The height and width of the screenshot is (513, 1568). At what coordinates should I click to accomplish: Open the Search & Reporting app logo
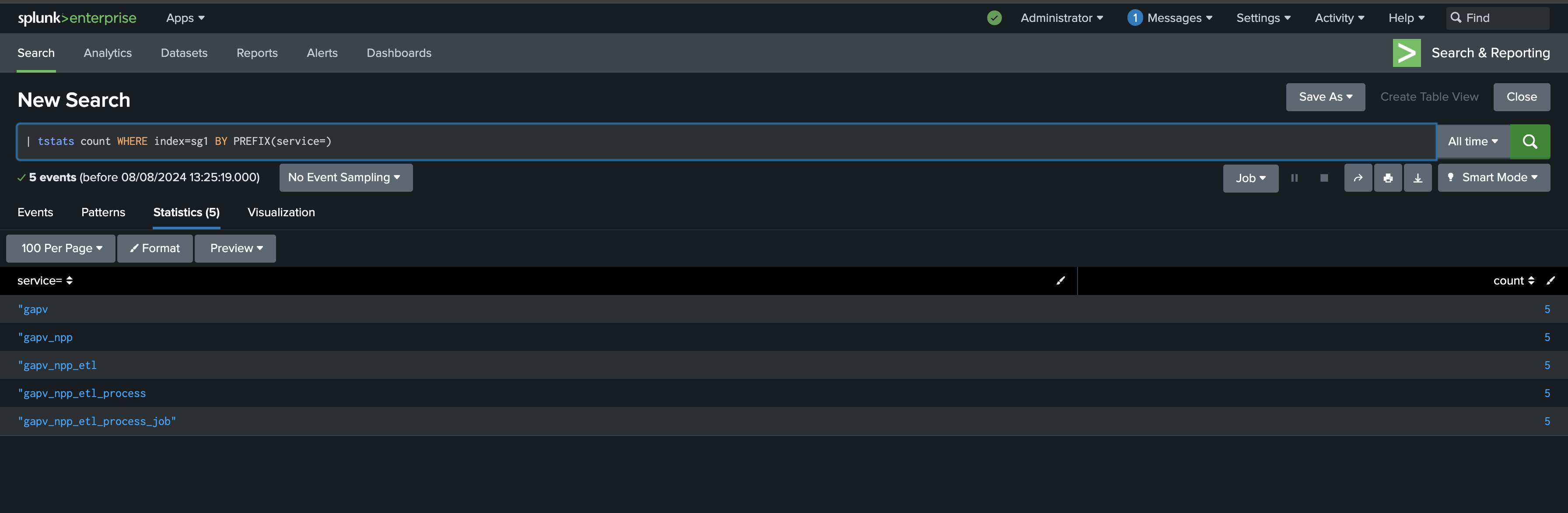1407,53
